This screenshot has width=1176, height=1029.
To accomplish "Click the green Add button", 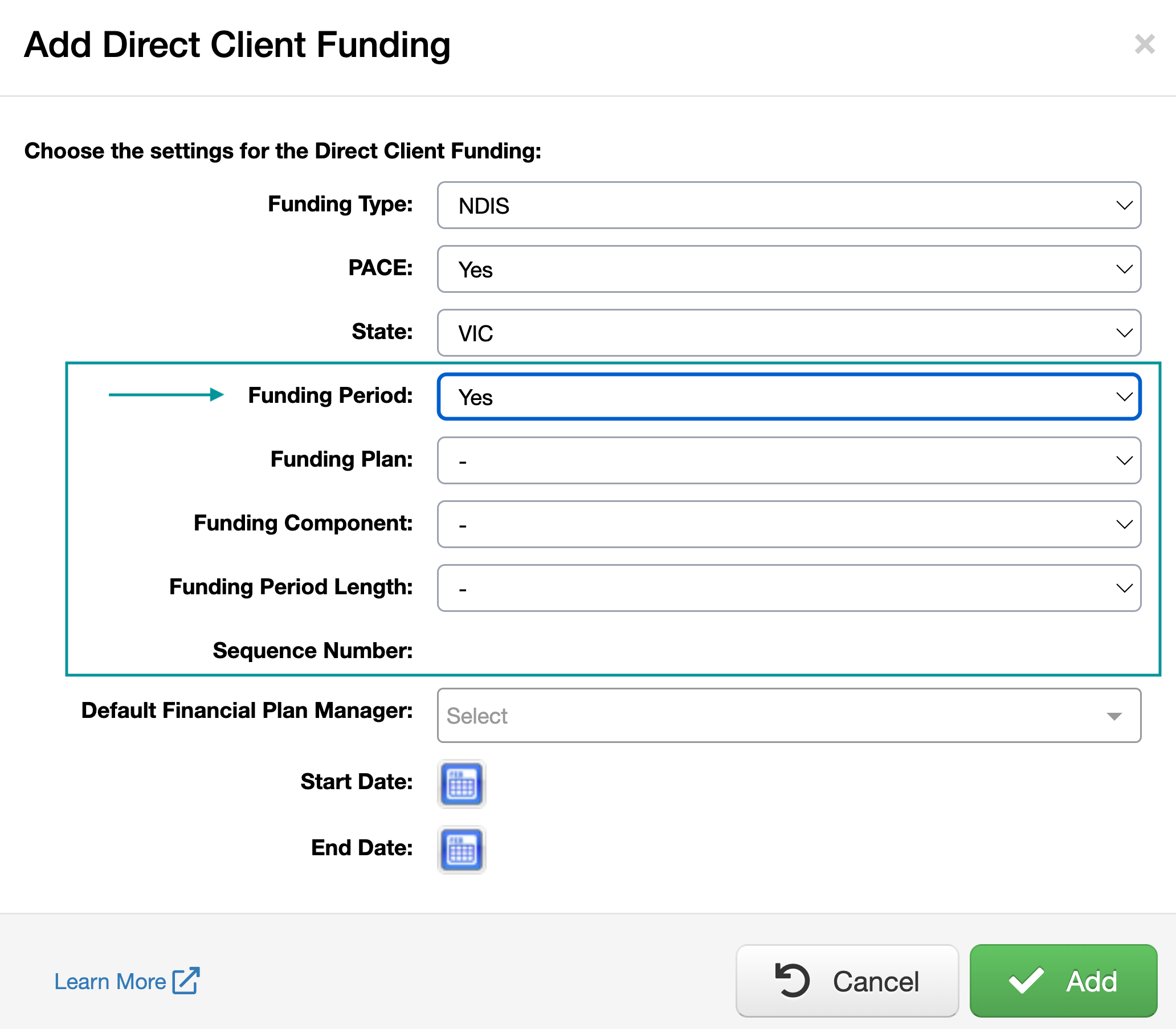I will [x=1063, y=980].
